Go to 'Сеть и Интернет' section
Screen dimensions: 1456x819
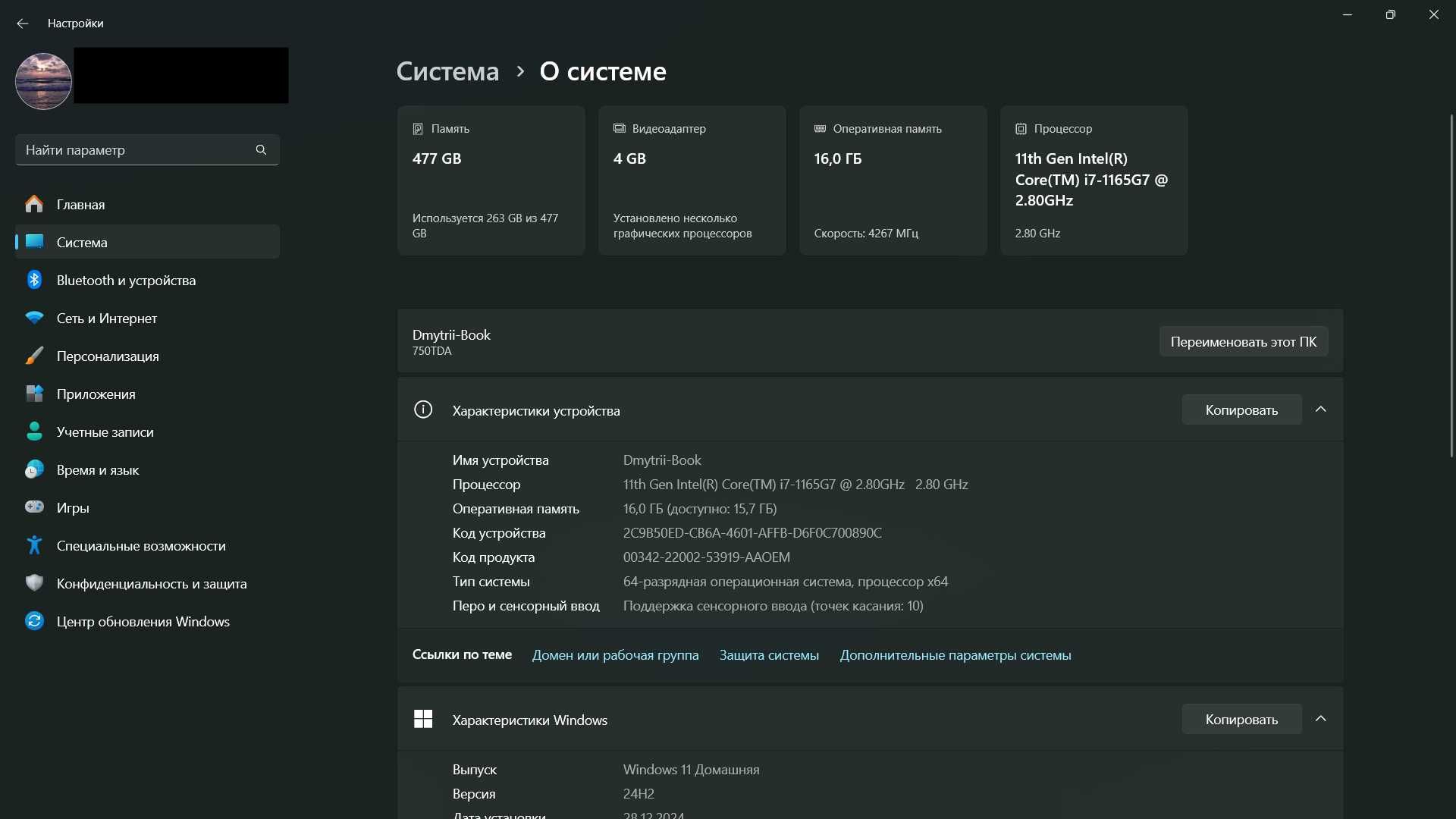coord(147,318)
